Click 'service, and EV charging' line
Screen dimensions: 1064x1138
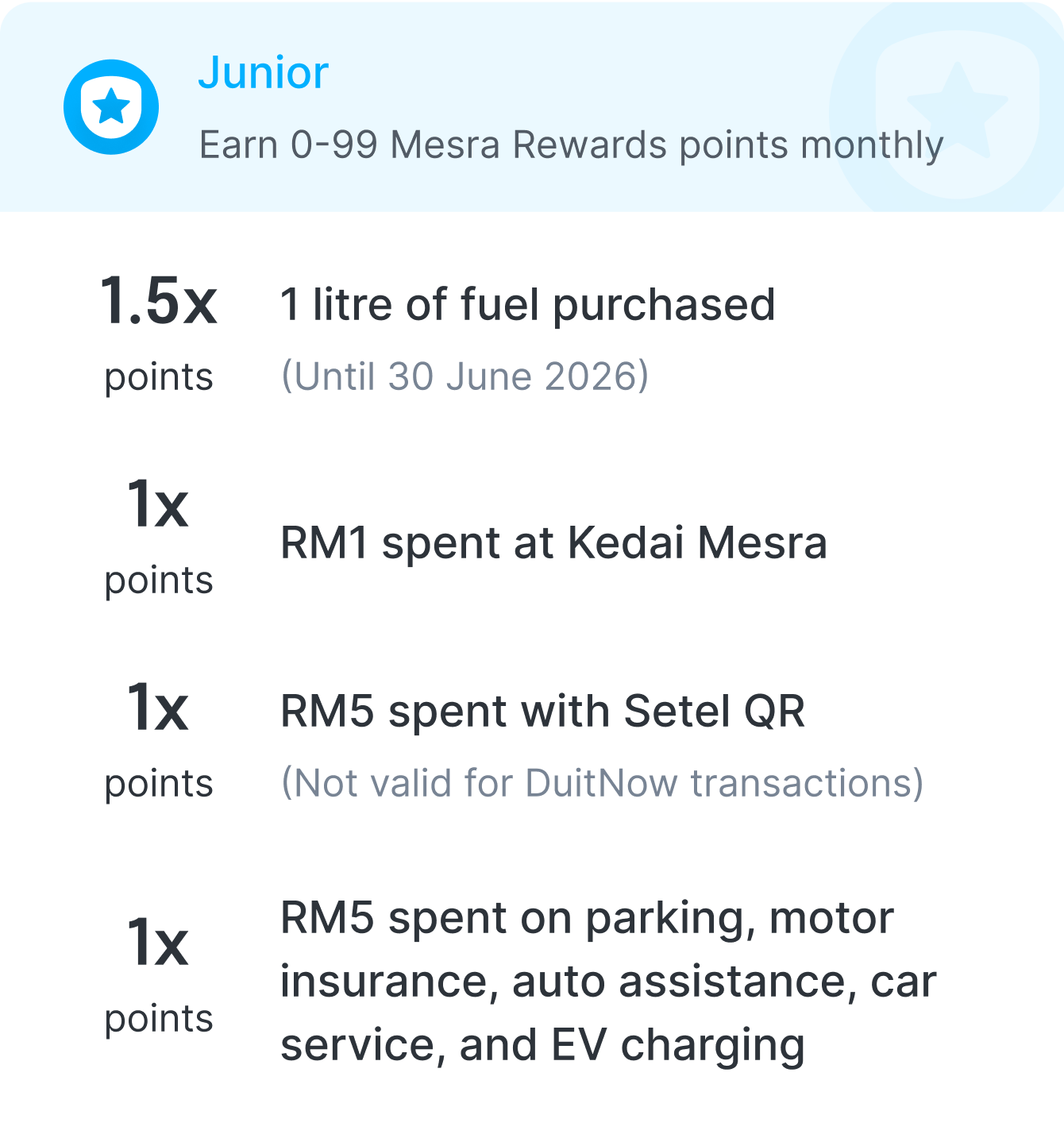tap(543, 1046)
